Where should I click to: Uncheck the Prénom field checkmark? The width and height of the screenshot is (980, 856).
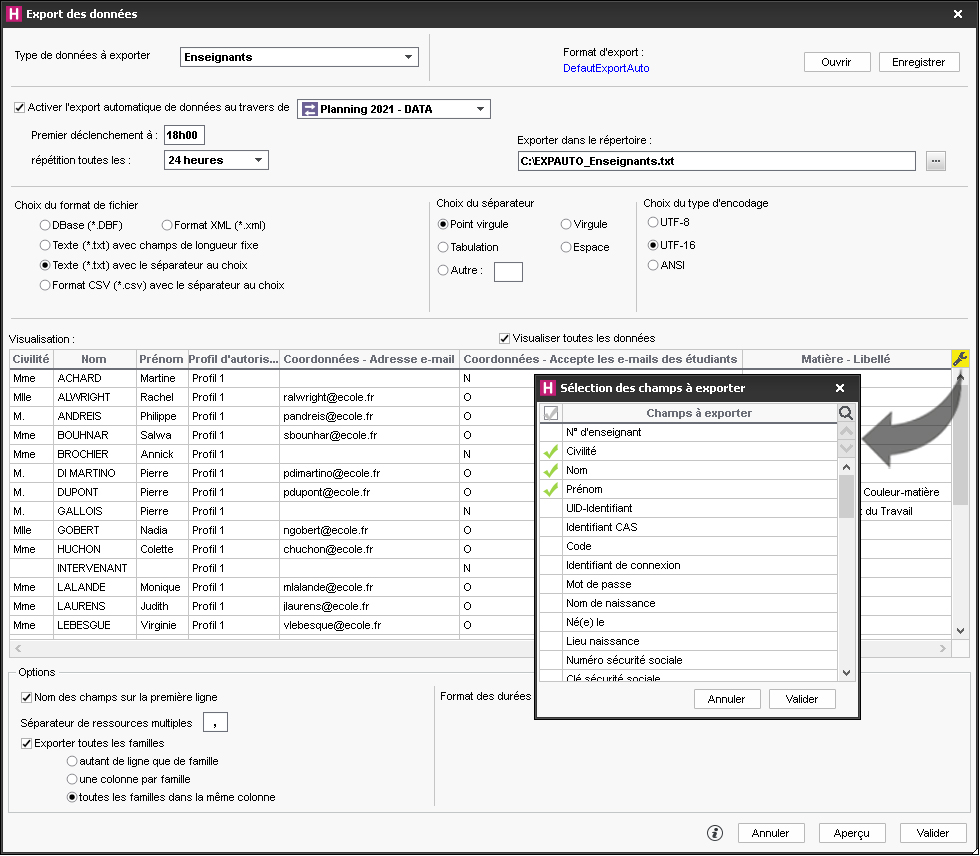click(x=551, y=489)
